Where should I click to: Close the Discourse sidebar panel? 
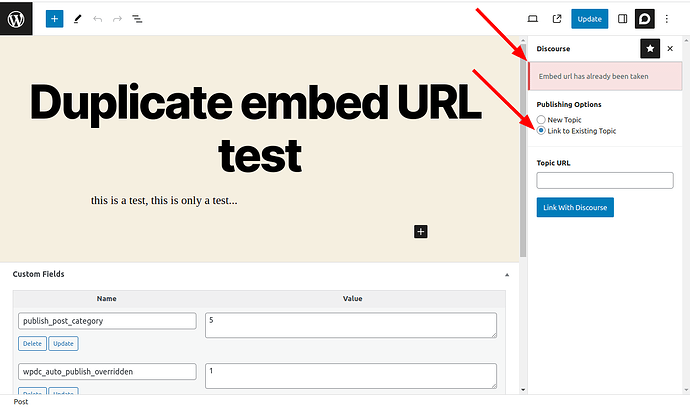pyautogui.click(x=670, y=48)
